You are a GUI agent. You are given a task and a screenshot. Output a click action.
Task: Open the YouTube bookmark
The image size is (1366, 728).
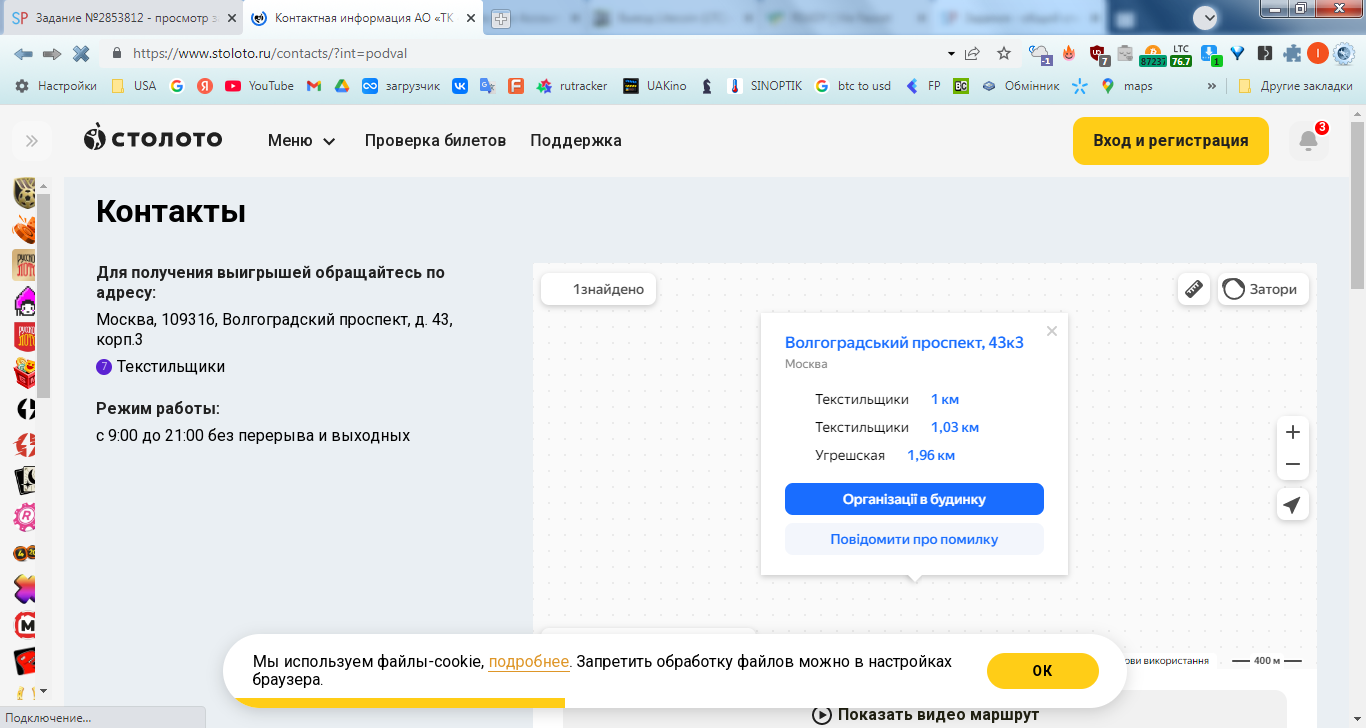(259, 86)
